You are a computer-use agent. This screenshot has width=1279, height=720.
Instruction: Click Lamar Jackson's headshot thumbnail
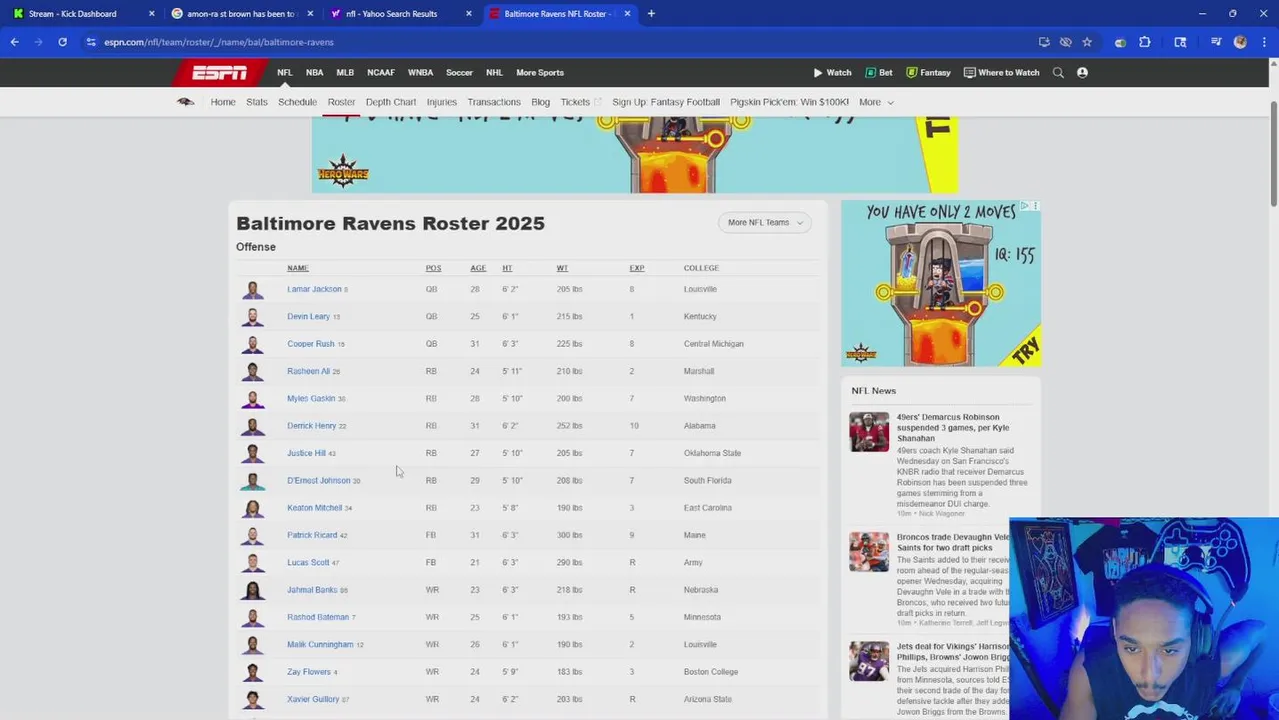click(x=253, y=289)
